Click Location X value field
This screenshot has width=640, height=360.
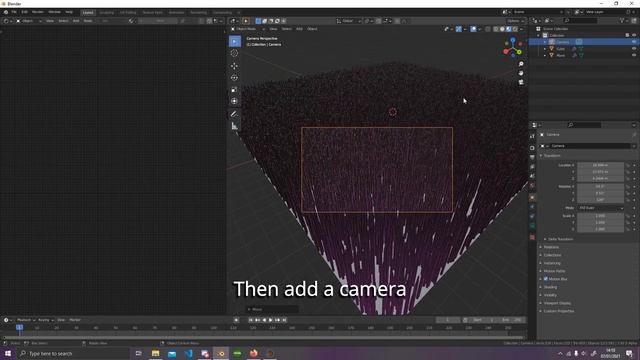point(600,165)
